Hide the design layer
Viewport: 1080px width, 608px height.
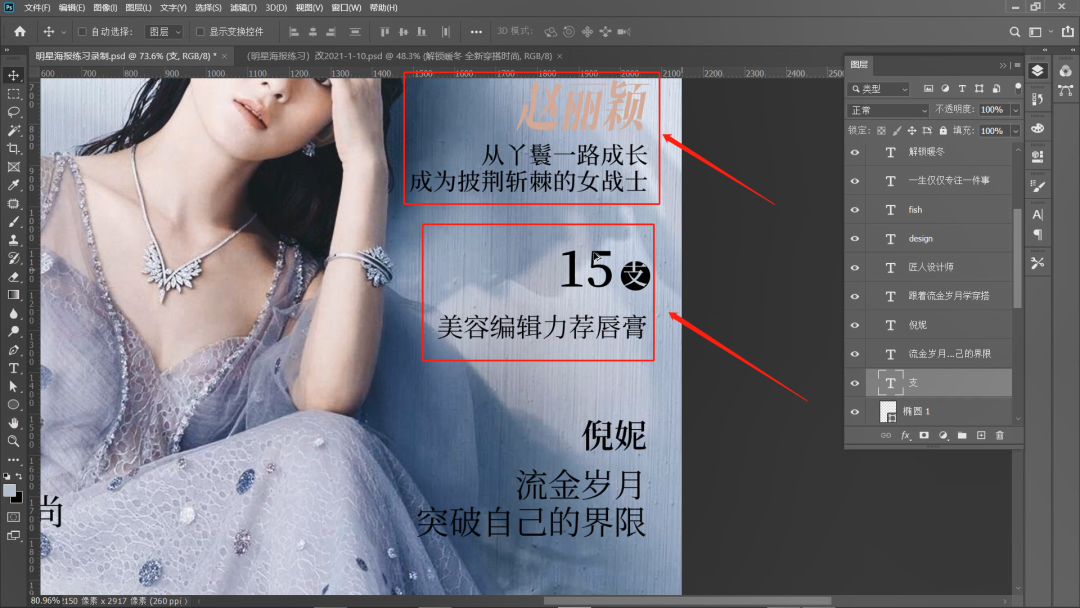point(855,239)
